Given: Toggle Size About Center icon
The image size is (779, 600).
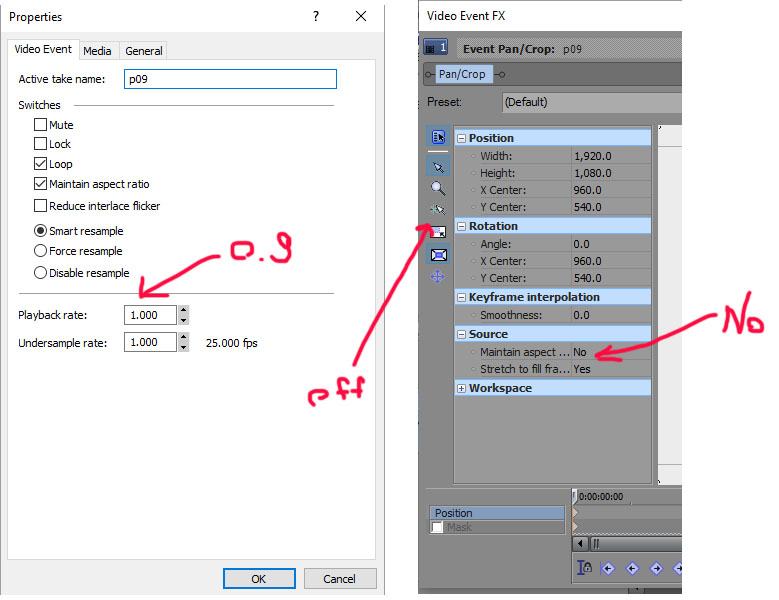Looking at the screenshot, I should tap(438, 255).
